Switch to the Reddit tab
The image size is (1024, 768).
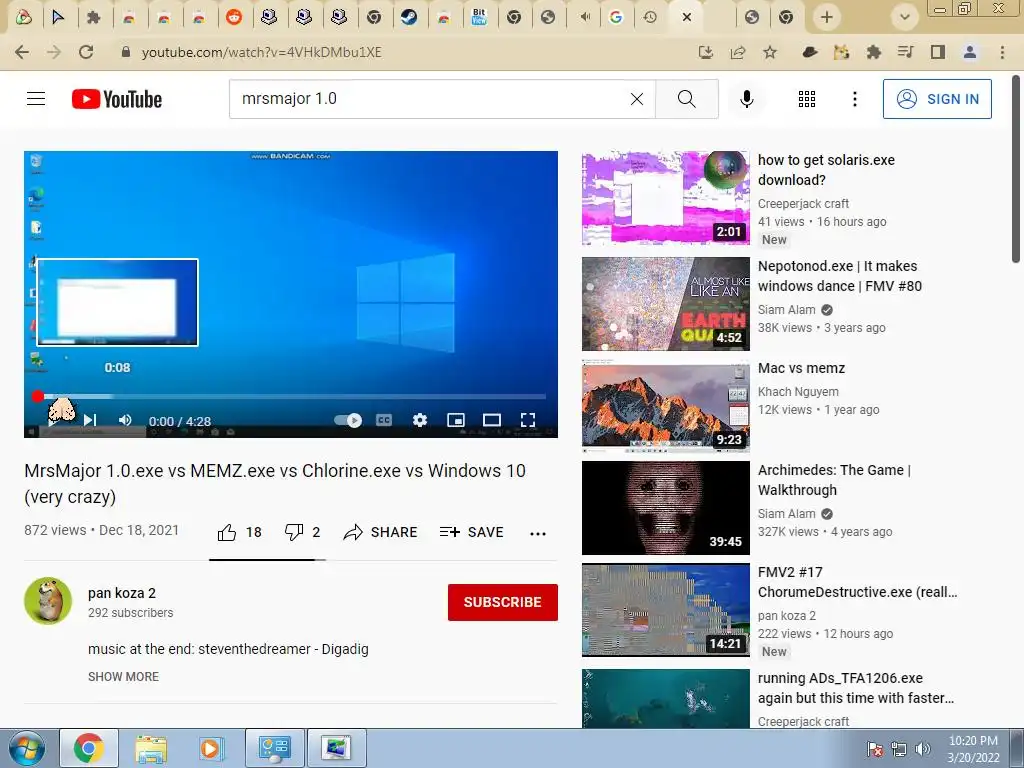234,17
